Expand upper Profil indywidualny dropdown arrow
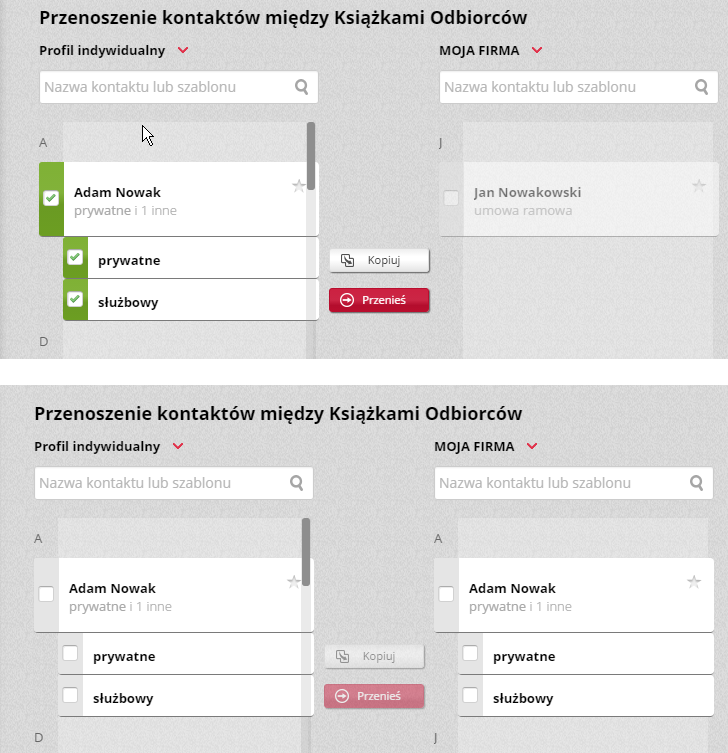Viewport: 728px width, 753px height. (183, 50)
